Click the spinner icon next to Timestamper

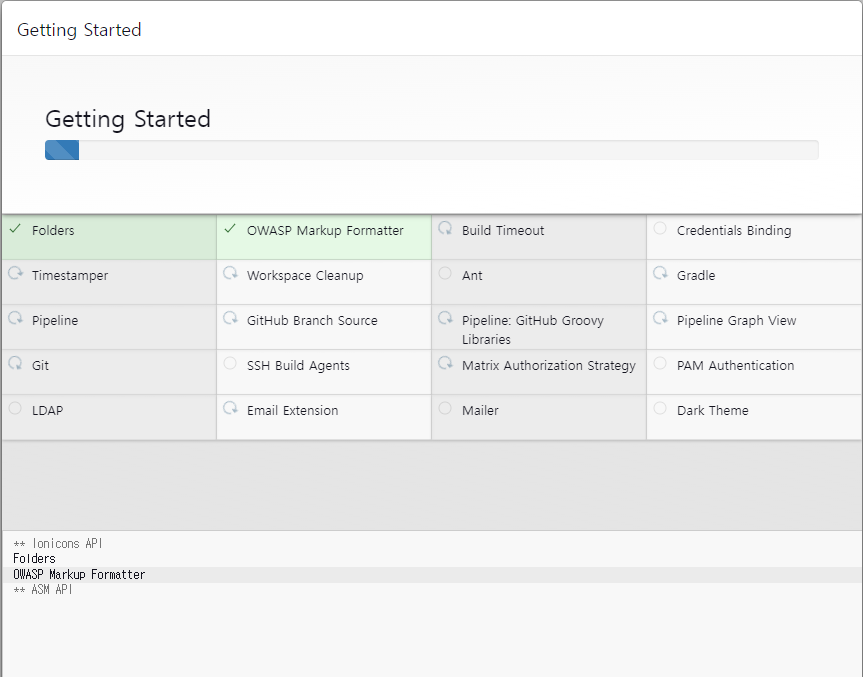(15, 273)
